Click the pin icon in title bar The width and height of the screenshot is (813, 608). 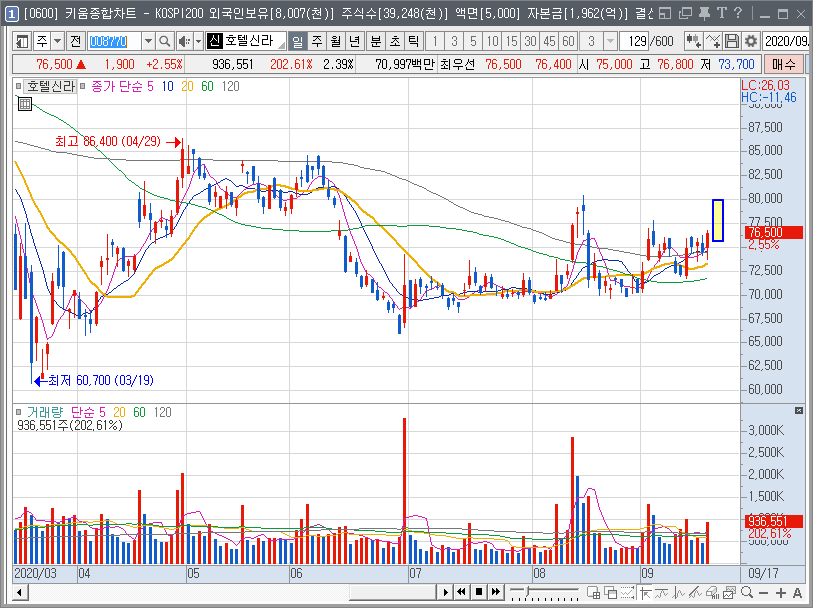pos(704,13)
